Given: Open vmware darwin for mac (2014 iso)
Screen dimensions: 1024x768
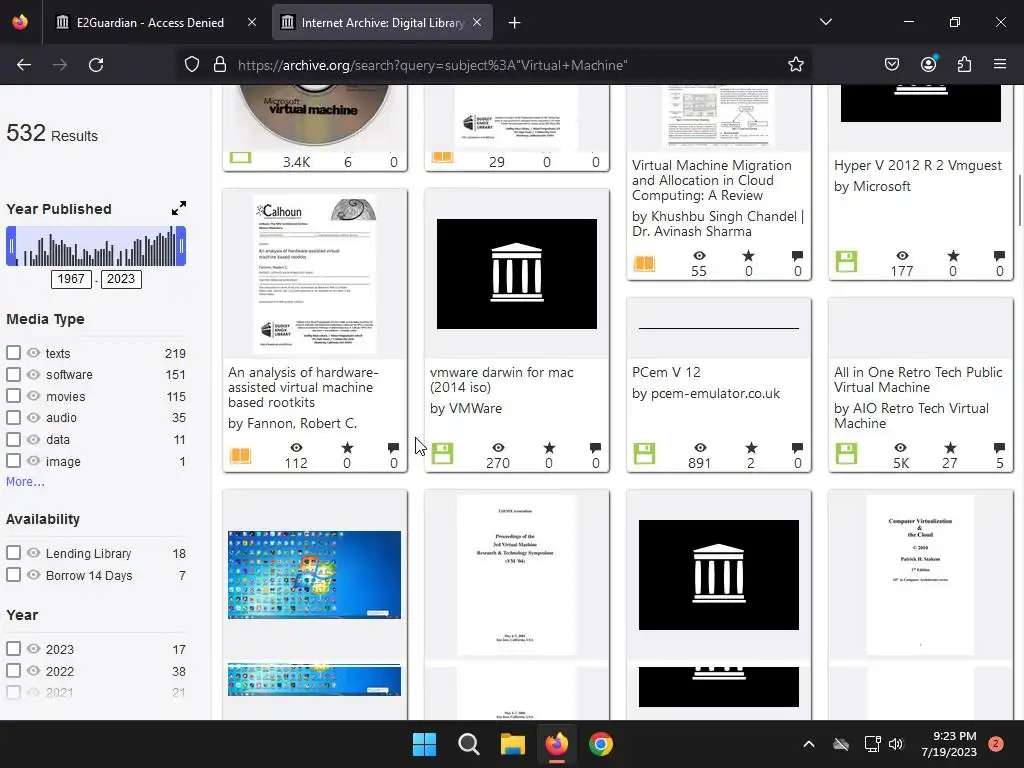Looking at the screenshot, I should tap(502, 379).
